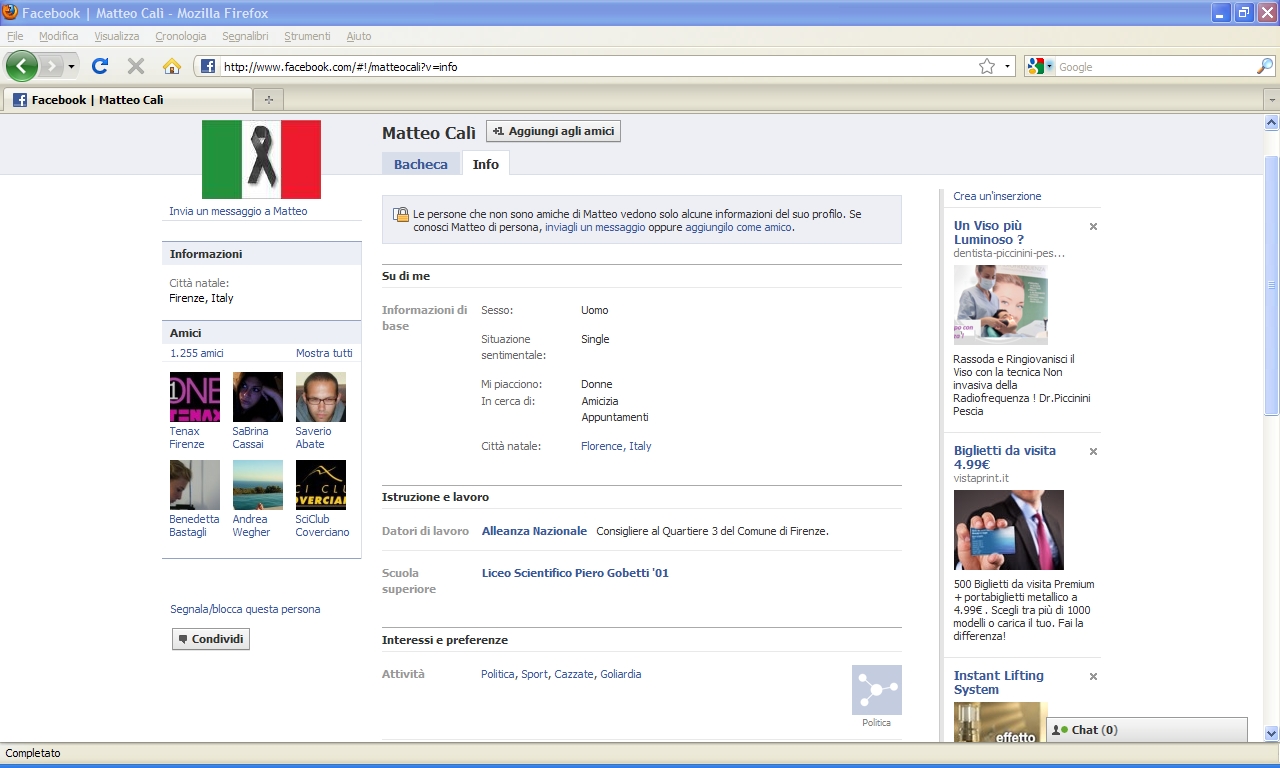Open the Google search engine selector
The height and width of the screenshot is (768, 1280).
1040,66
